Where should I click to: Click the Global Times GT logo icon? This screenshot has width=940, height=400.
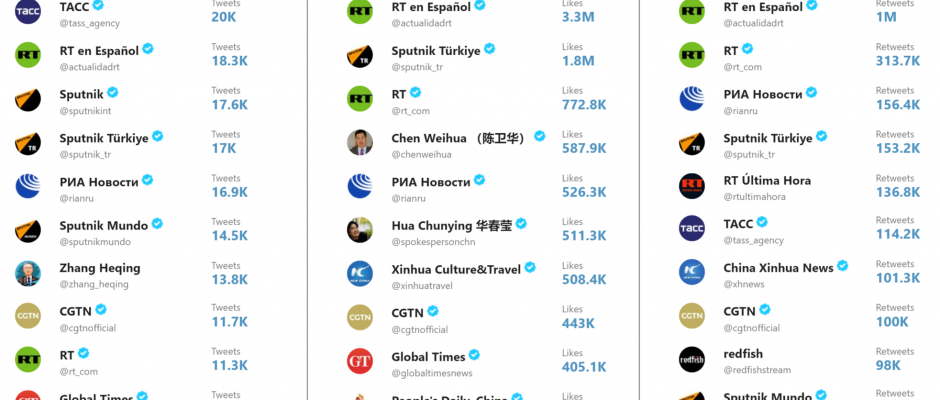360,362
